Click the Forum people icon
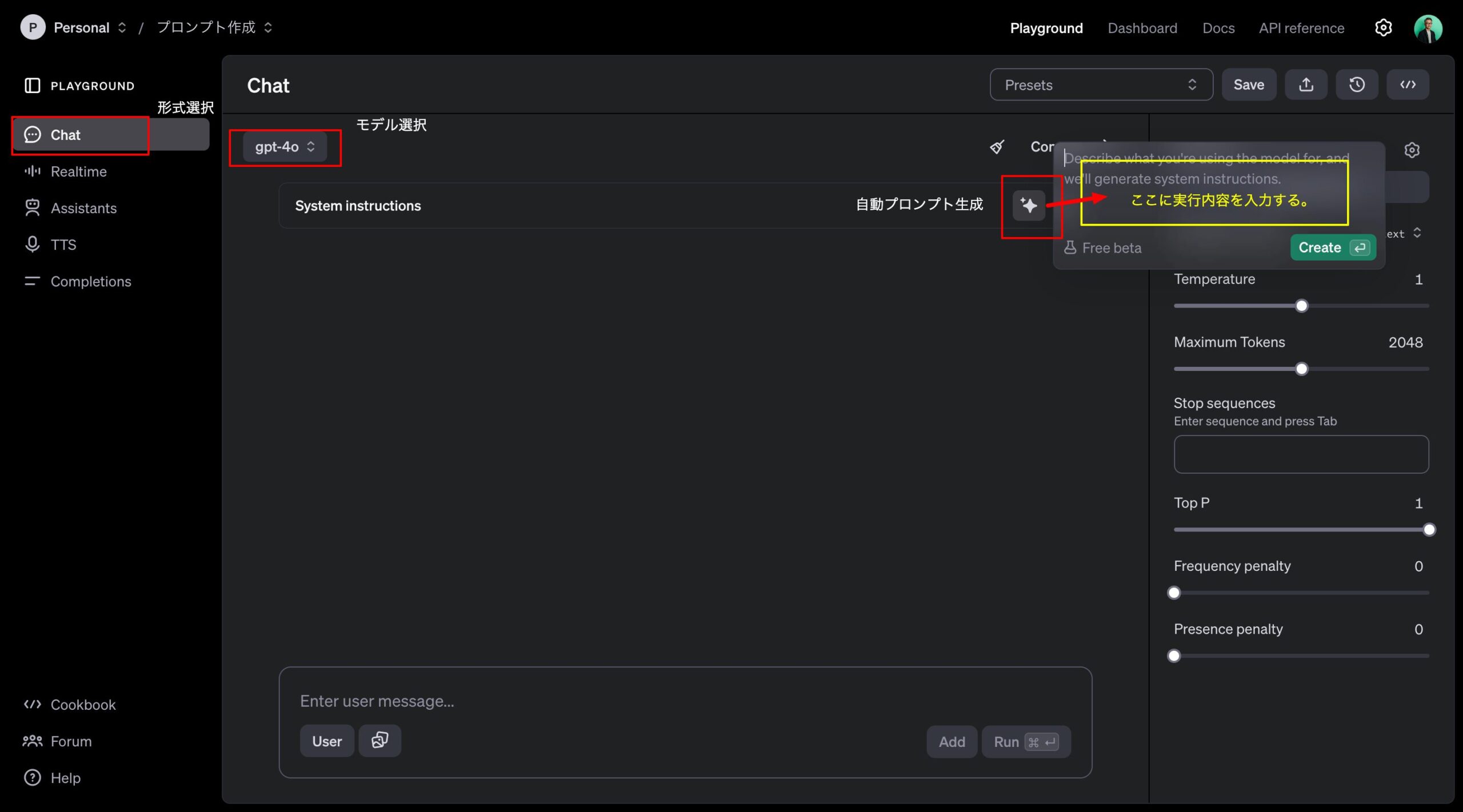 tap(33, 741)
